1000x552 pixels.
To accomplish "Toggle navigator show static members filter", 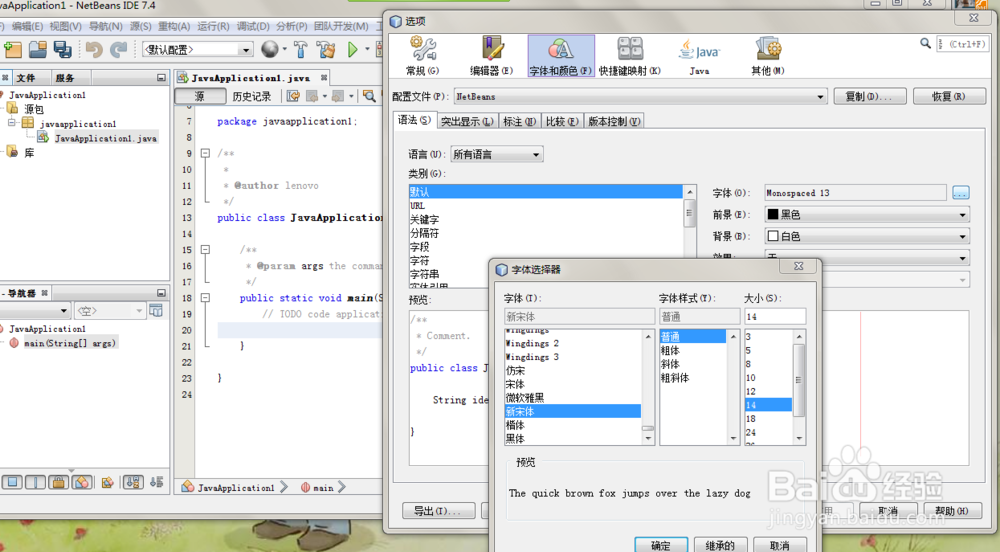I will tap(35, 483).
